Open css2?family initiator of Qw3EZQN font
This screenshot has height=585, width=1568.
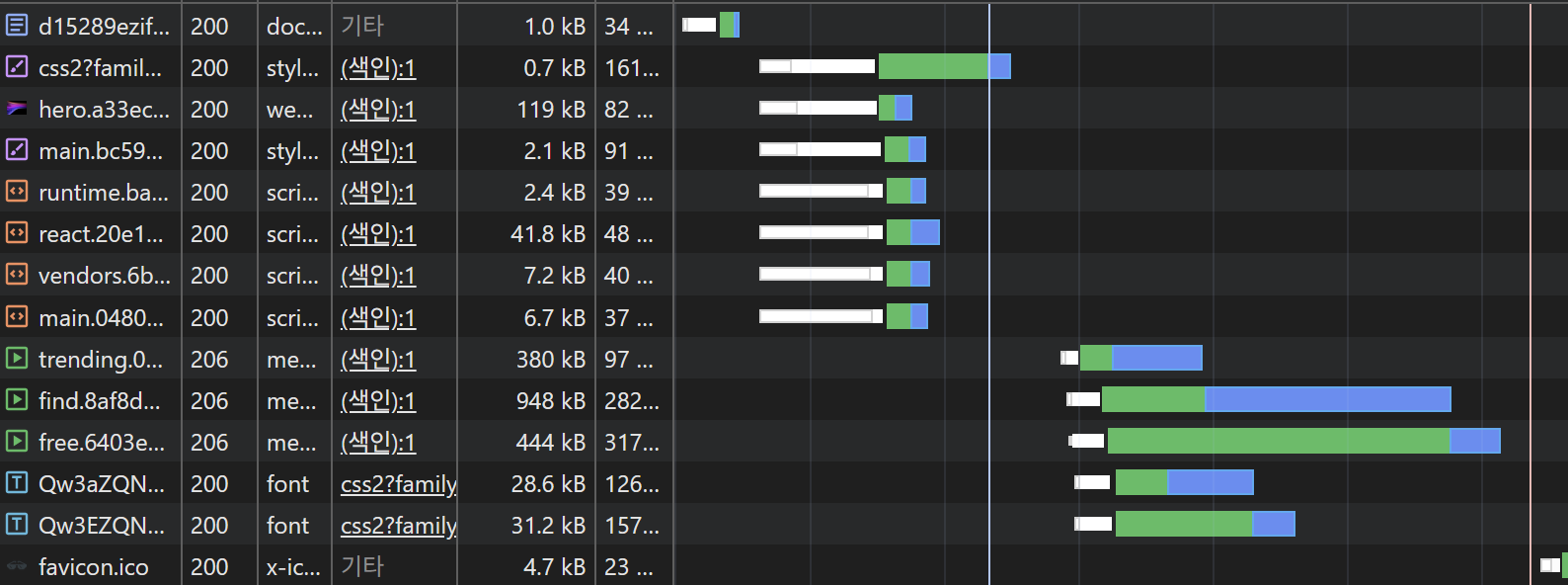point(398,526)
